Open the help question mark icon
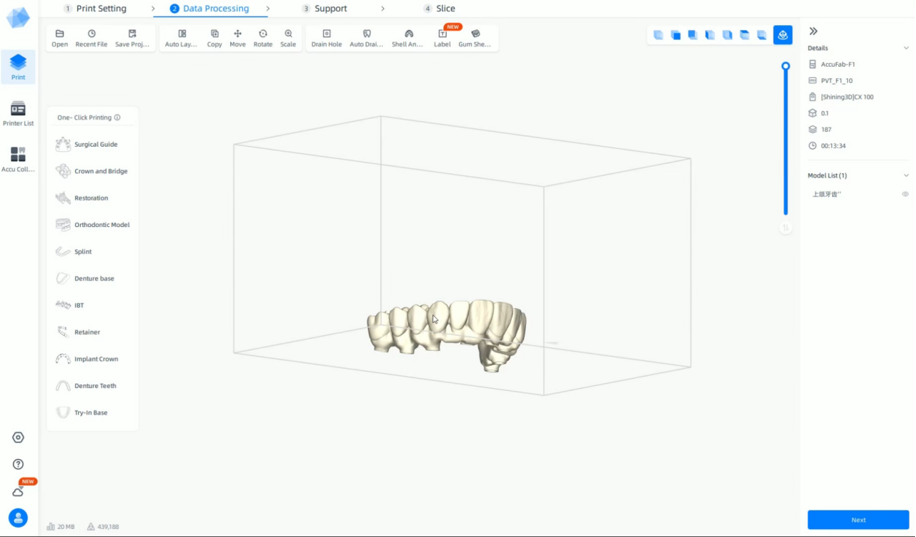This screenshot has height=537, width=916. [18, 464]
